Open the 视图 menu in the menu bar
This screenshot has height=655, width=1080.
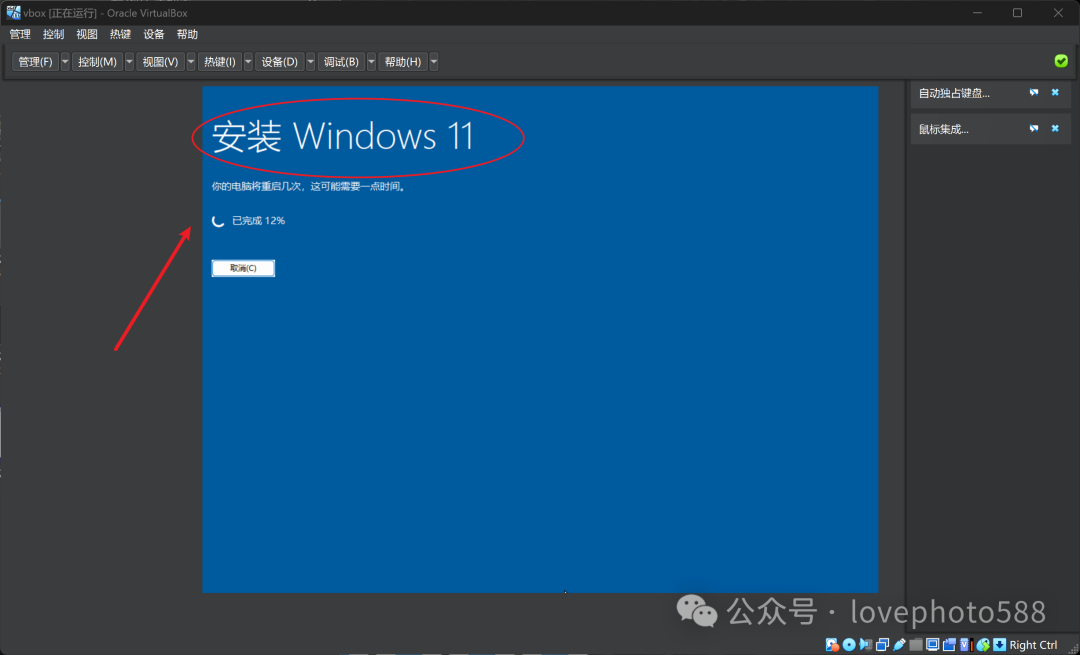[x=87, y=34]
